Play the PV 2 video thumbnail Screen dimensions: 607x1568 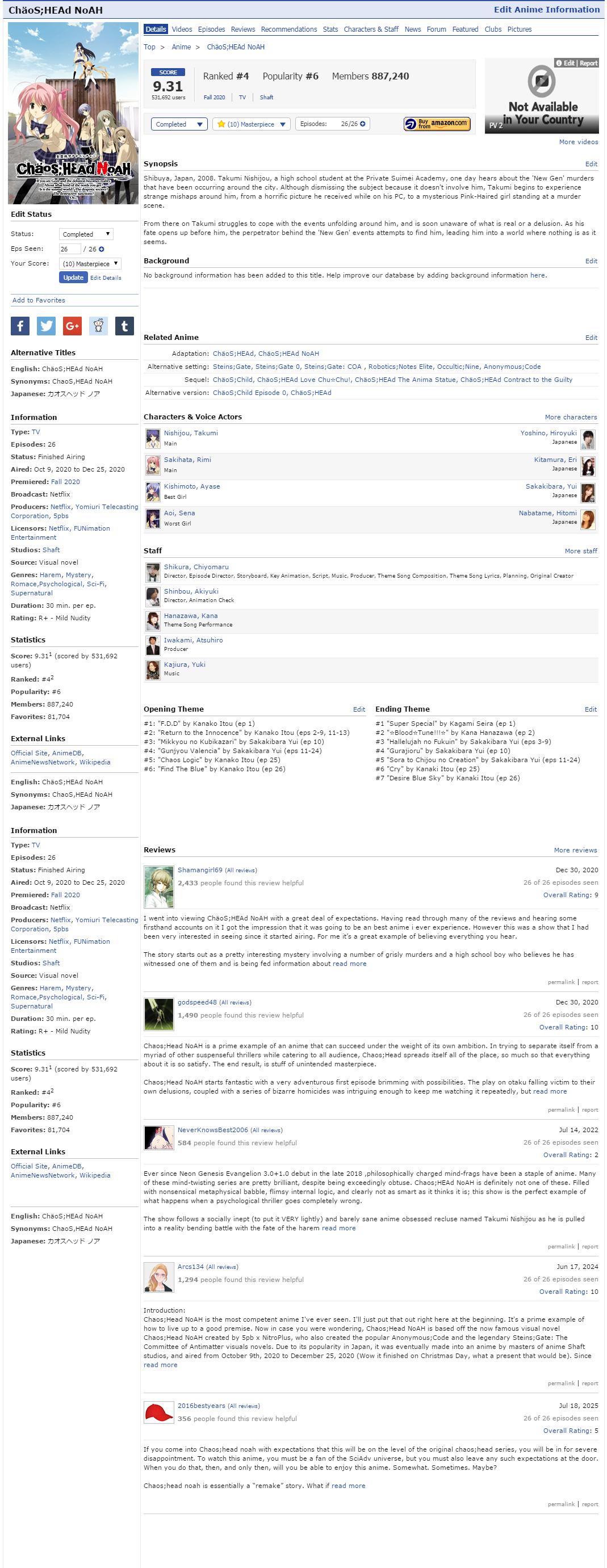541,95
